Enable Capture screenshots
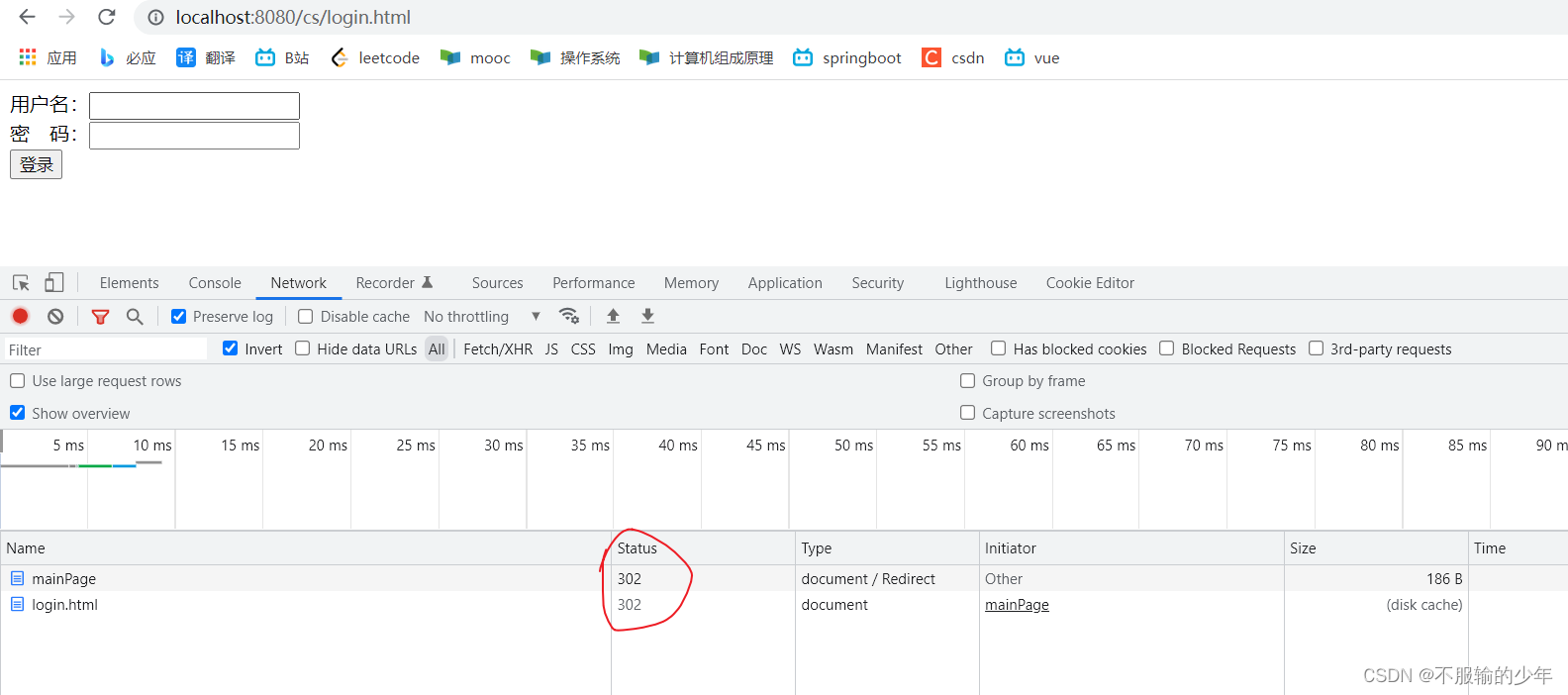Screen dimensions: 1568x695 (x=967, y=413)
